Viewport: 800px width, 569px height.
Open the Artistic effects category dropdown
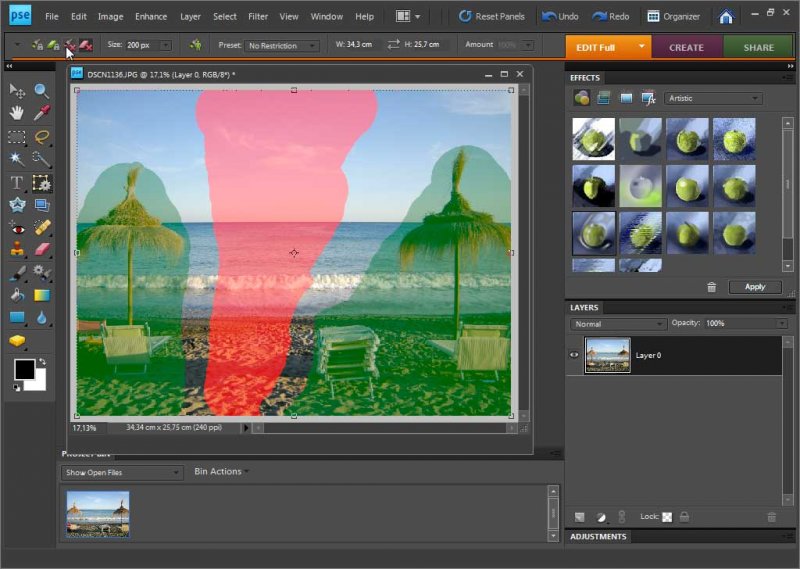pos(714,98)
